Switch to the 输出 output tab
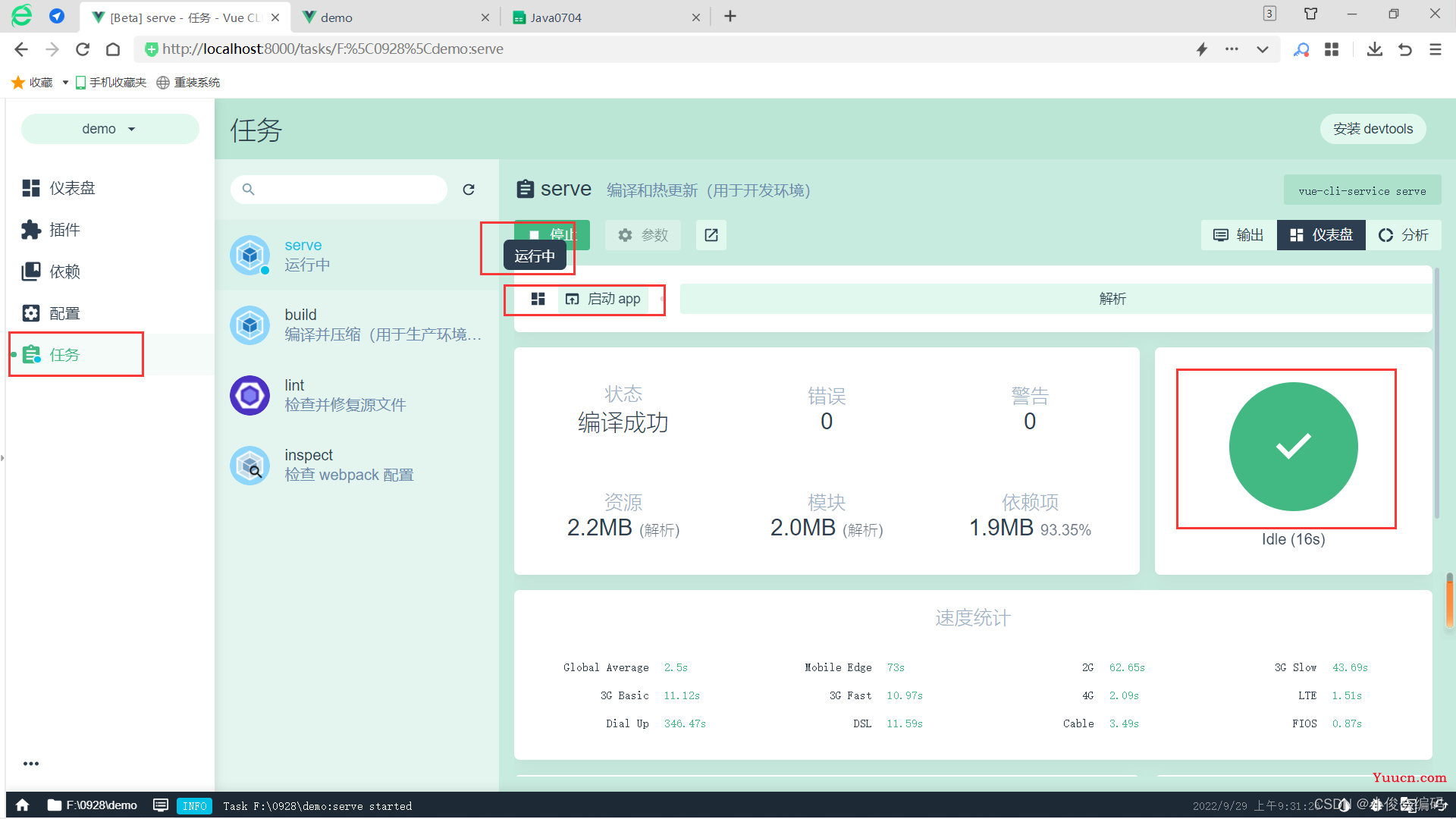Screen dimensions: 1456x819 (1239, 235)
